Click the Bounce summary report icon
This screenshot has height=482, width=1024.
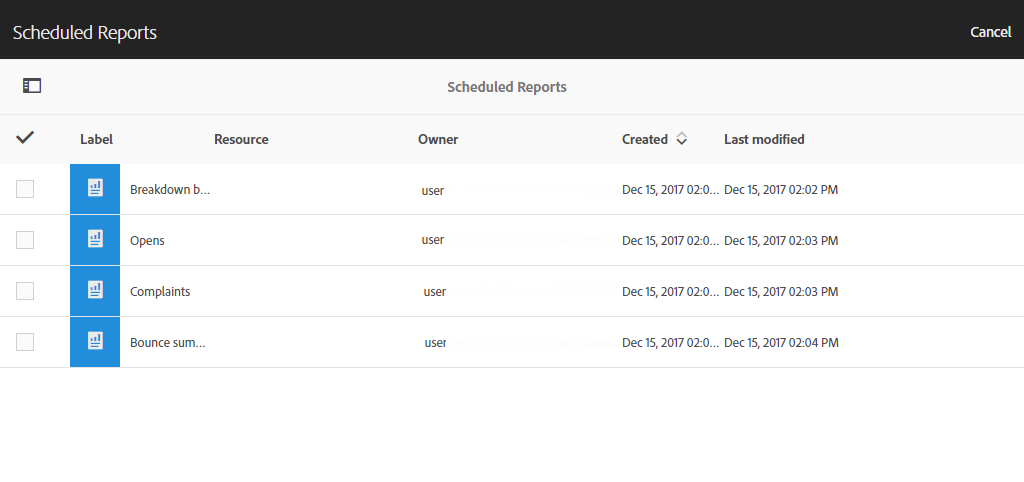coord(95,342)
